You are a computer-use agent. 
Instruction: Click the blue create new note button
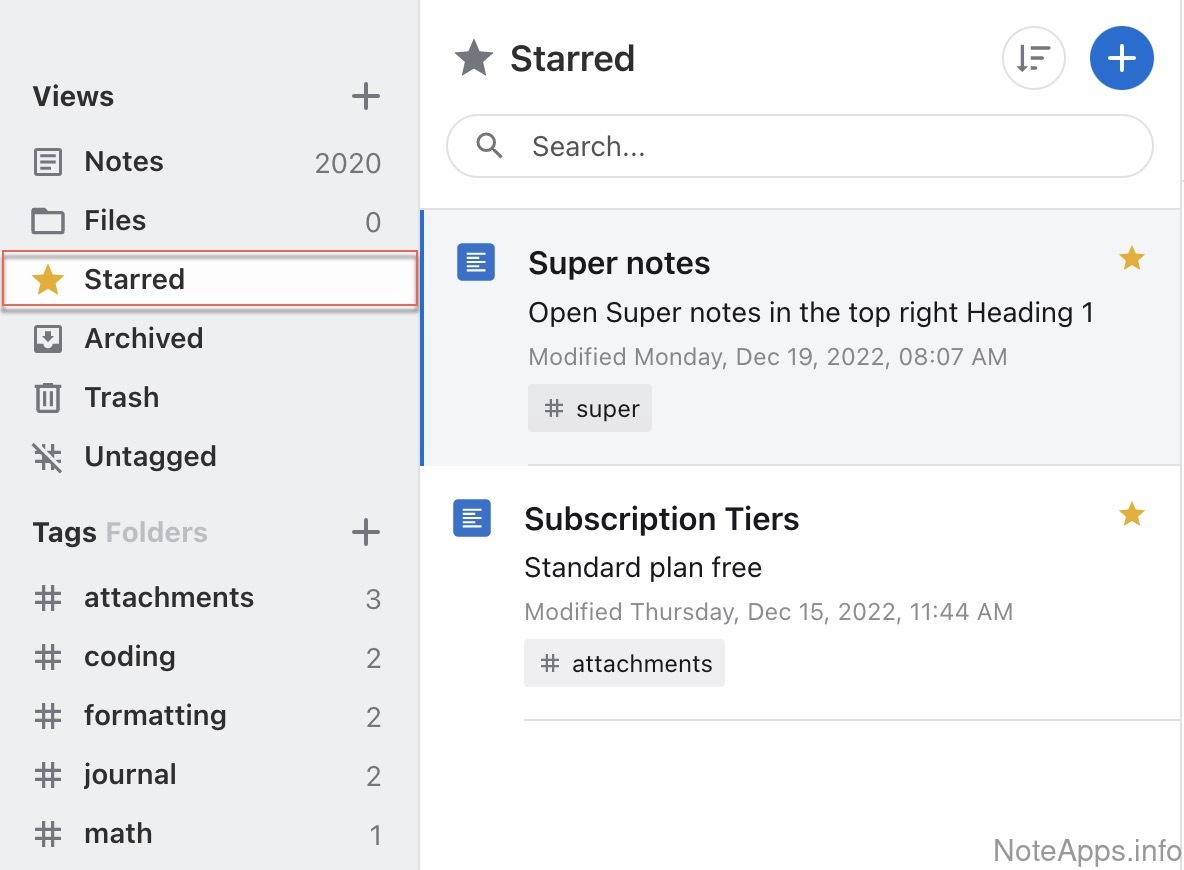pos(1121,59)
